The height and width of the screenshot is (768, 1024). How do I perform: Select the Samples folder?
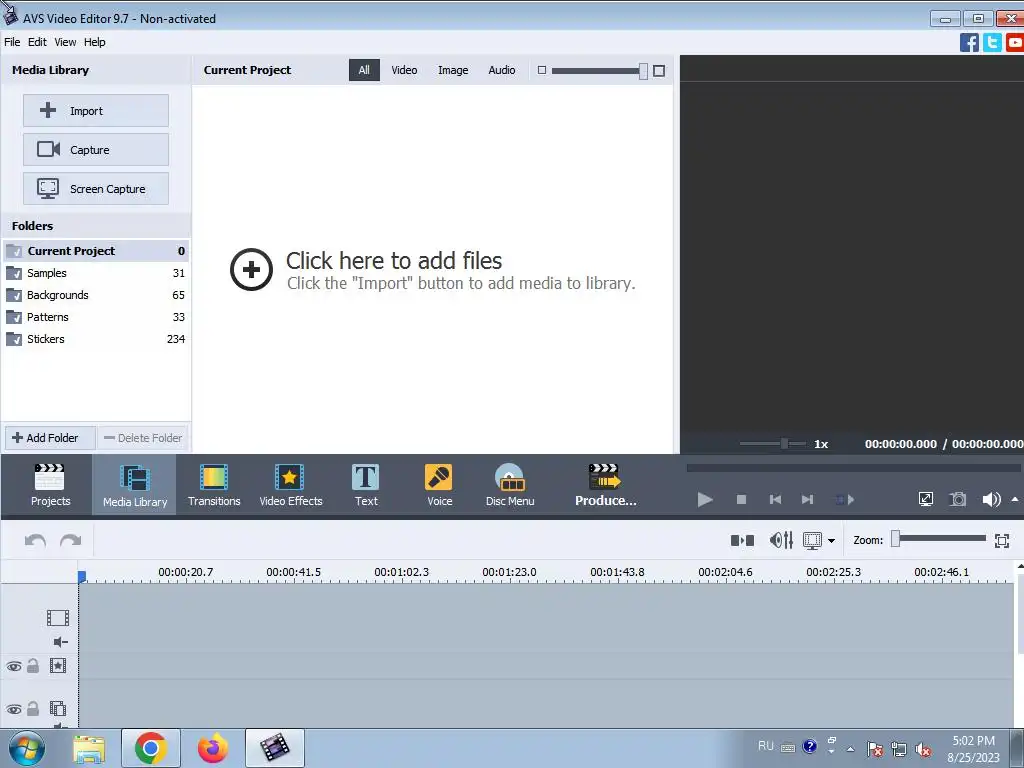click(96, 273)
